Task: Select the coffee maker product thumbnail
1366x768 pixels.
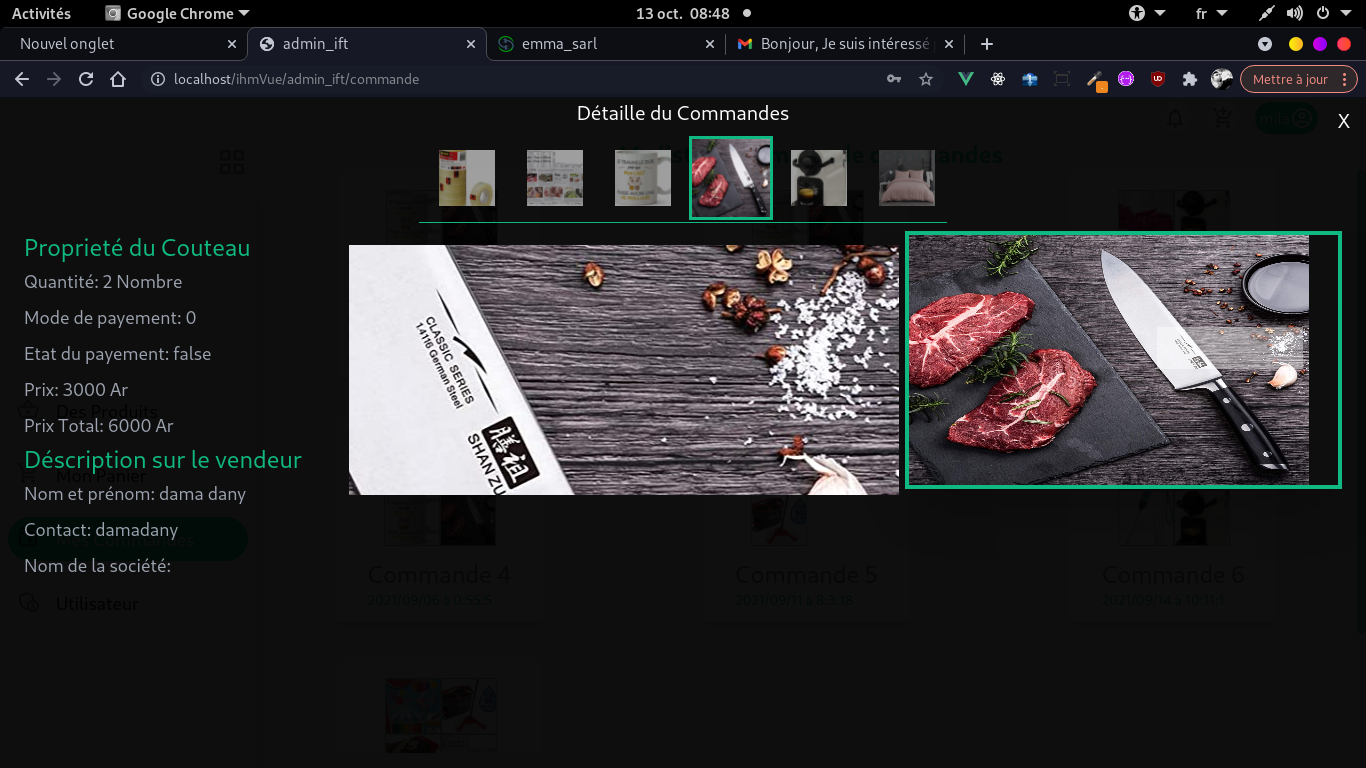Action: coord(819,178)
